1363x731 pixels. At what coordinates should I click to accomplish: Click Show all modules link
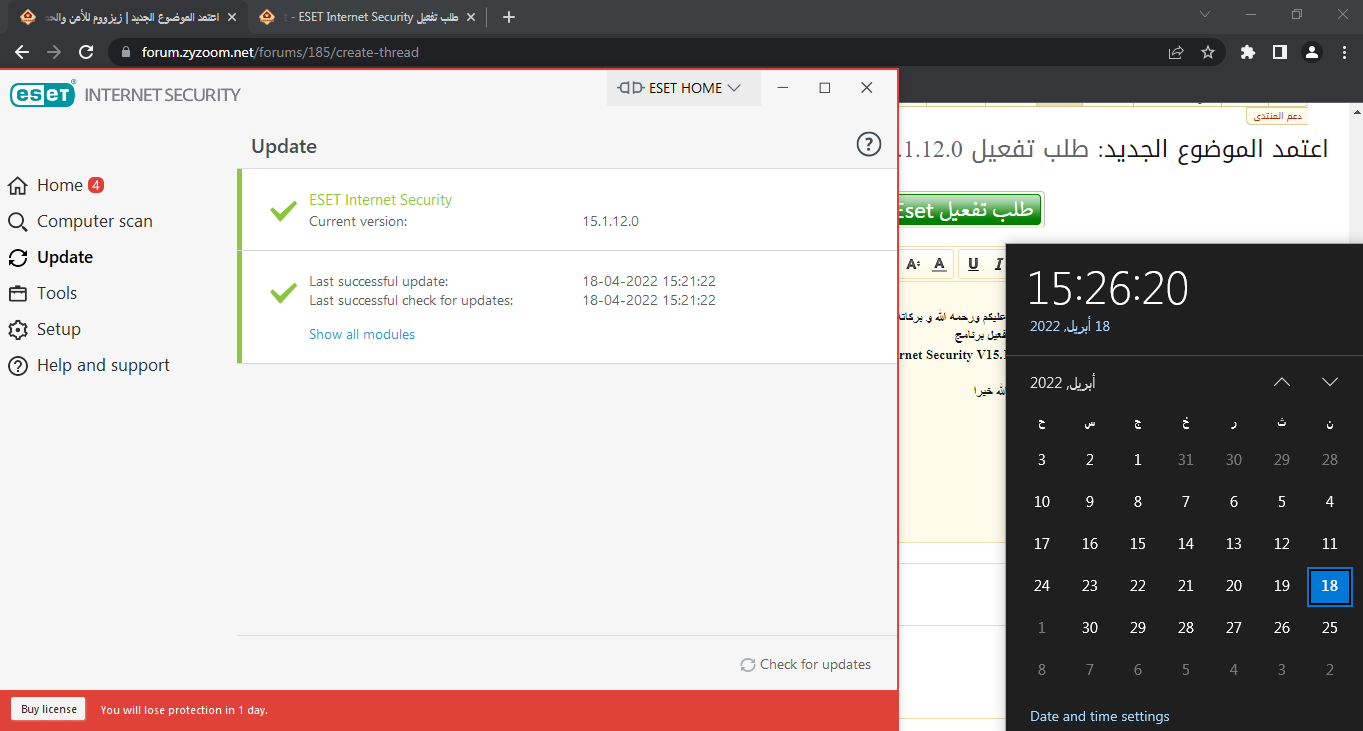click(x=362, y=334)
